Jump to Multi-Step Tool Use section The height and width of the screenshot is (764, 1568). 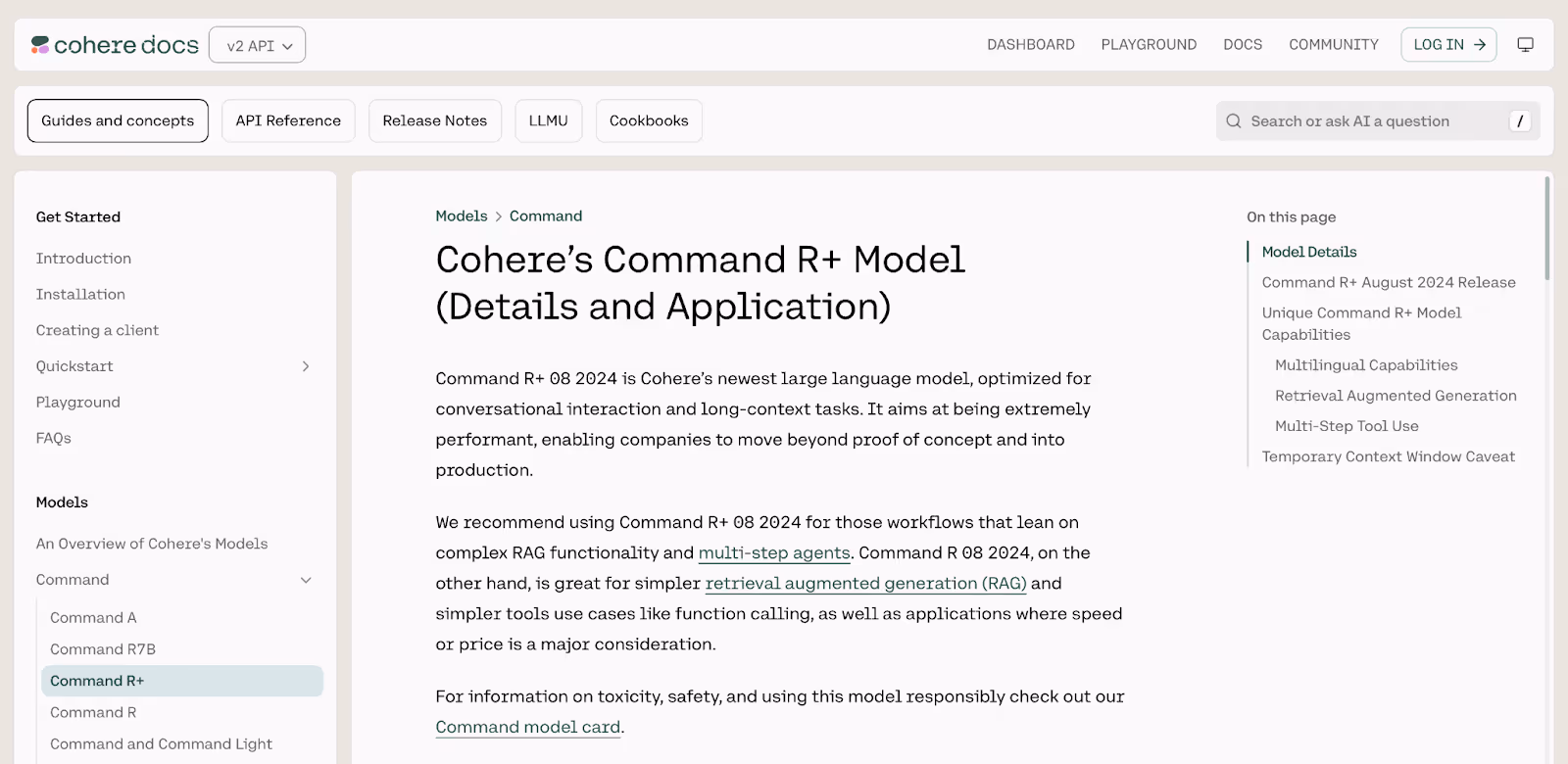[1347, 426]
